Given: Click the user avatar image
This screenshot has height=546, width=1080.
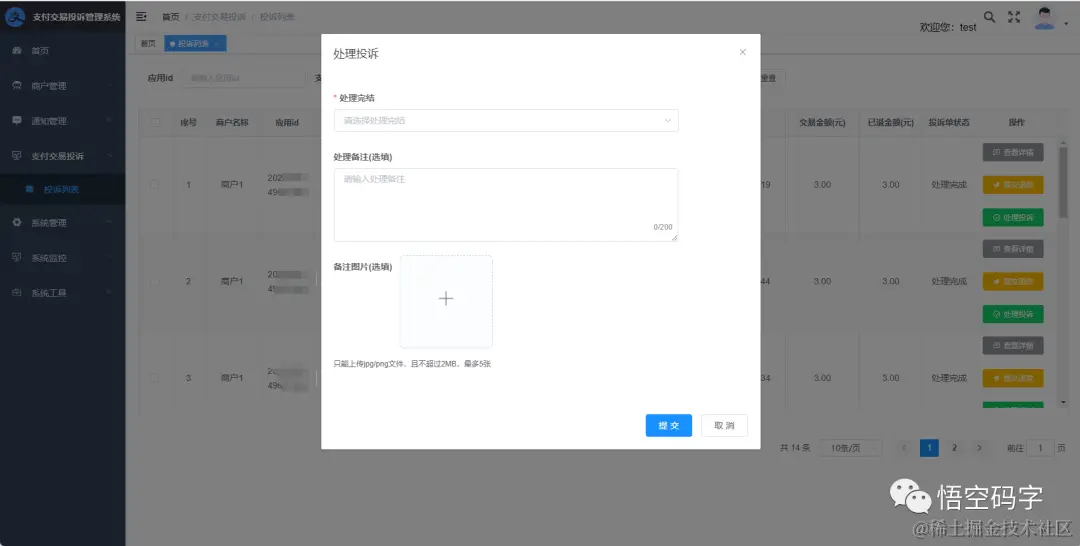Looking at the screenshot, I should point(1044,19).
